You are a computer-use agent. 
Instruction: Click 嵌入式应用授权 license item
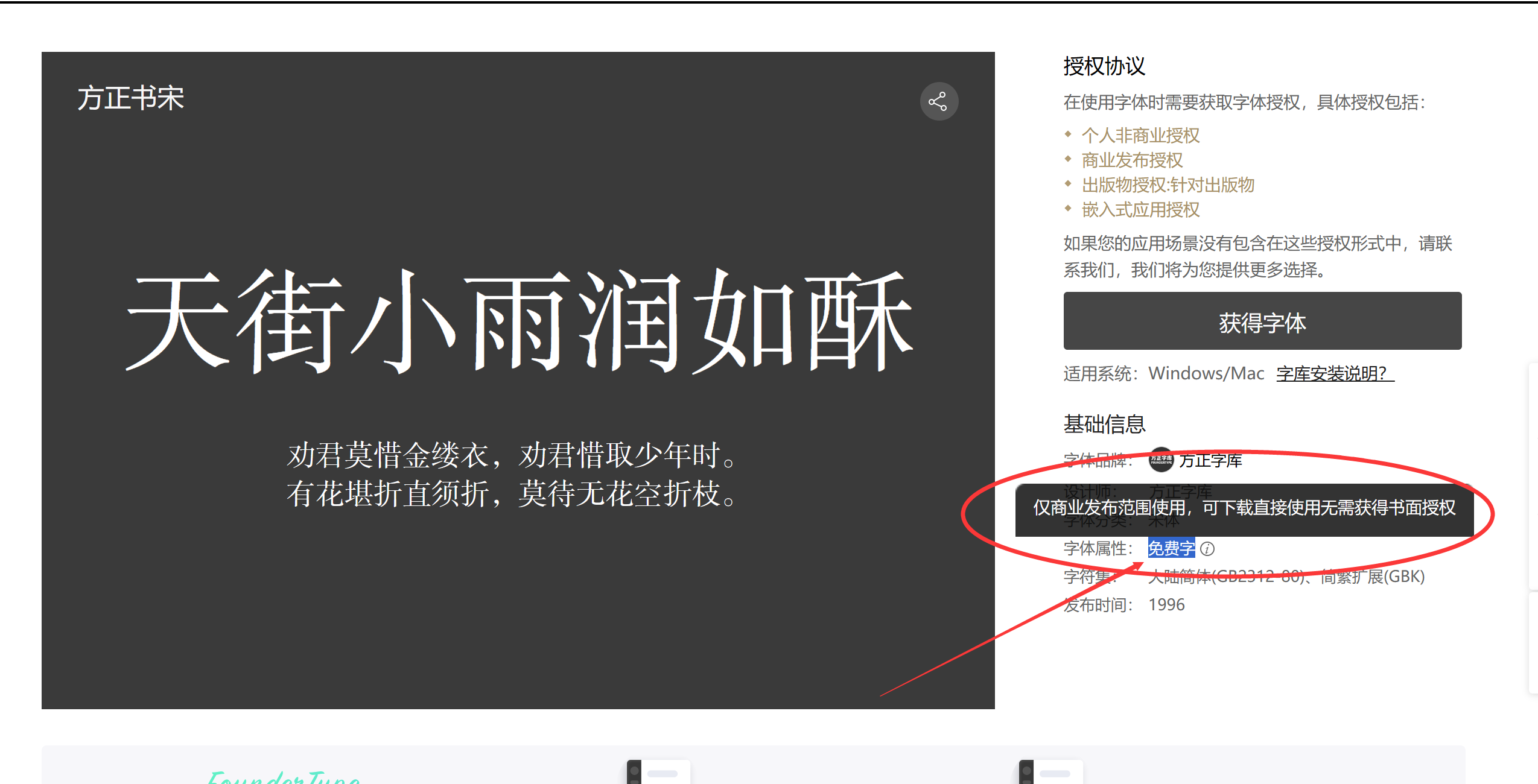tap(1140, 209)
